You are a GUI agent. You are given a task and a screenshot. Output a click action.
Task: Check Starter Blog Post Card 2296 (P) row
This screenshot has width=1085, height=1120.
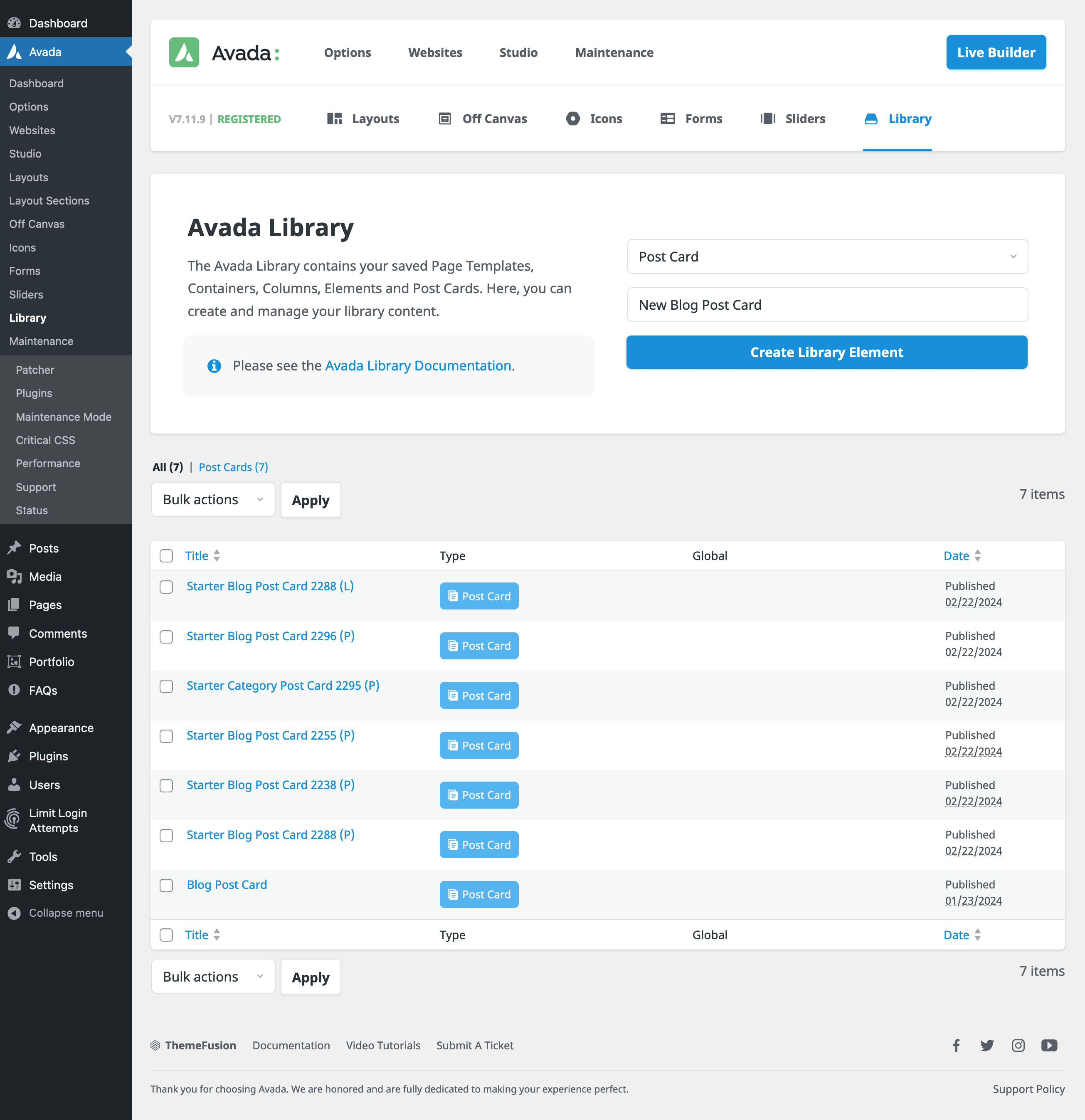[166, 636]
